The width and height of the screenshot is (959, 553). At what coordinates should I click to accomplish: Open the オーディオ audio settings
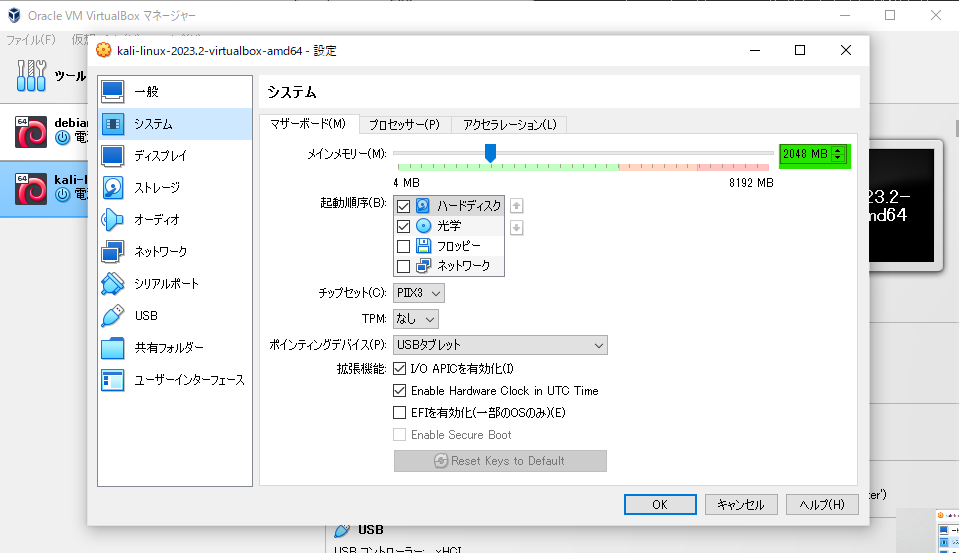point(175,220)
